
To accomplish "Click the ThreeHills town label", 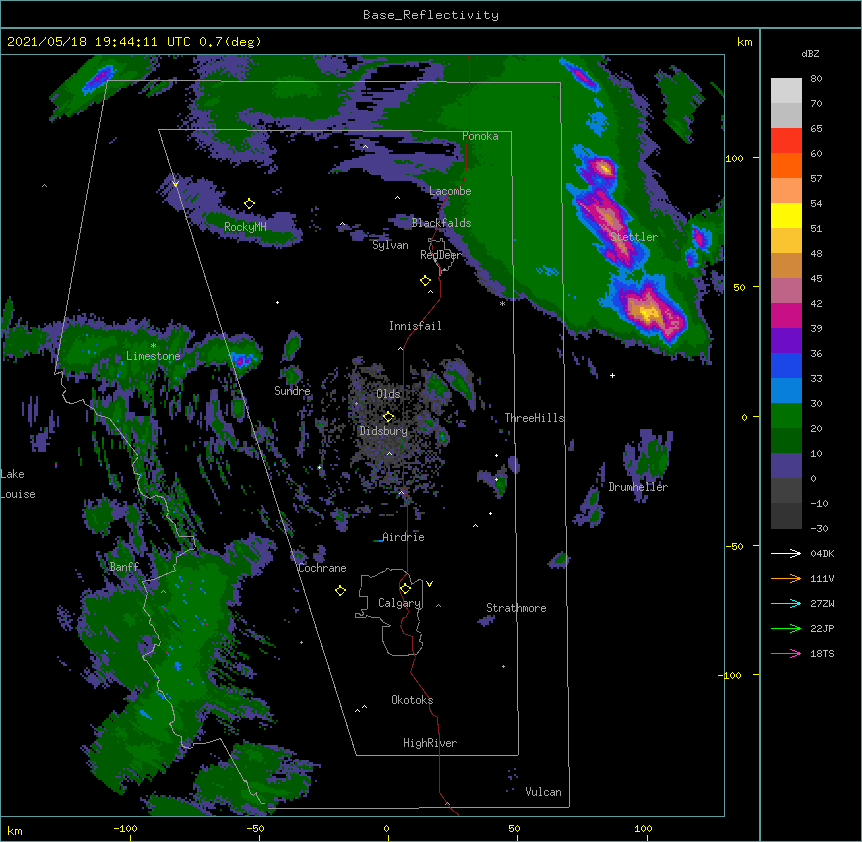I will [534, 418].
